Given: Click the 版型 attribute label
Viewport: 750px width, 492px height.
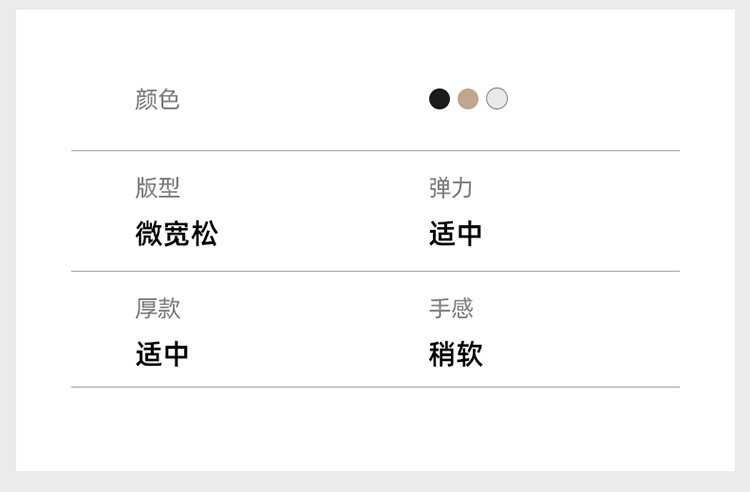Looking at the screenshot, I should point(157,187).
